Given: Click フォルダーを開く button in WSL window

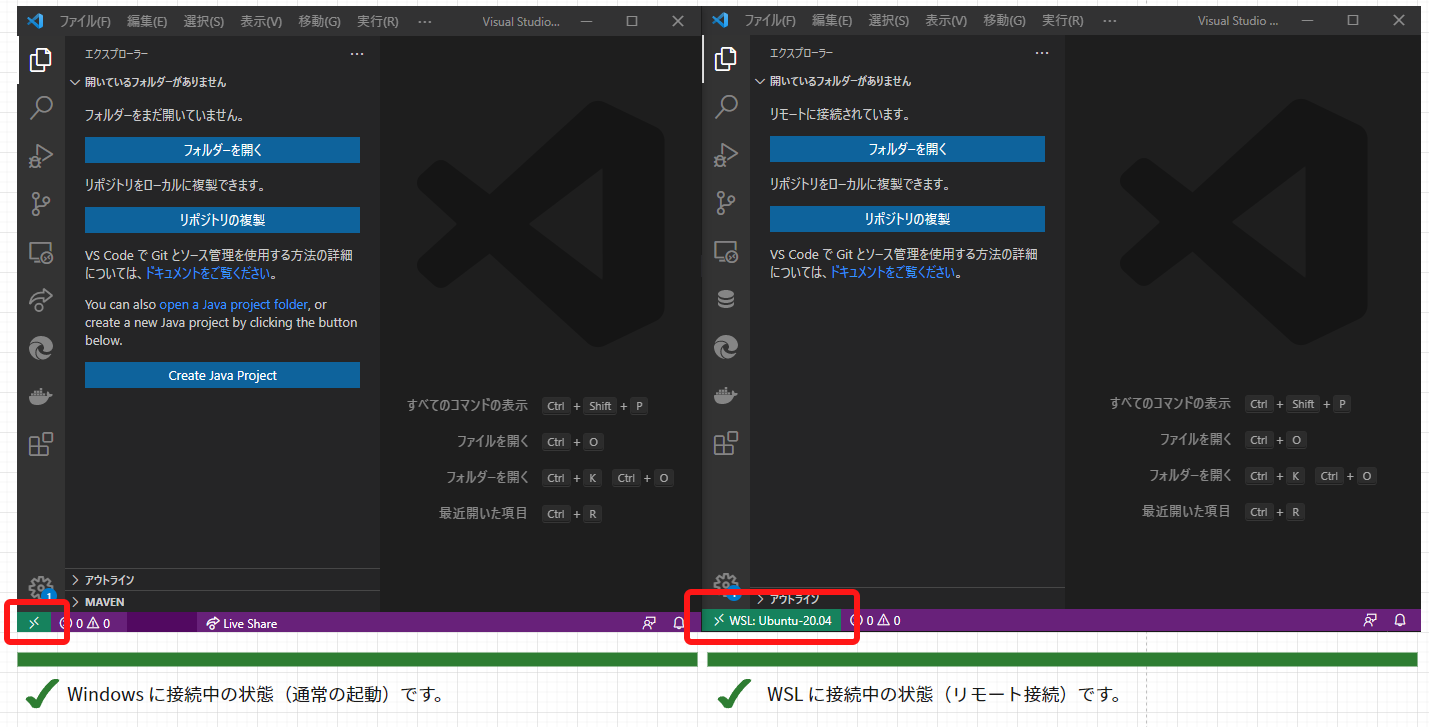Looking at the screenshot, I should coord(907,149).
